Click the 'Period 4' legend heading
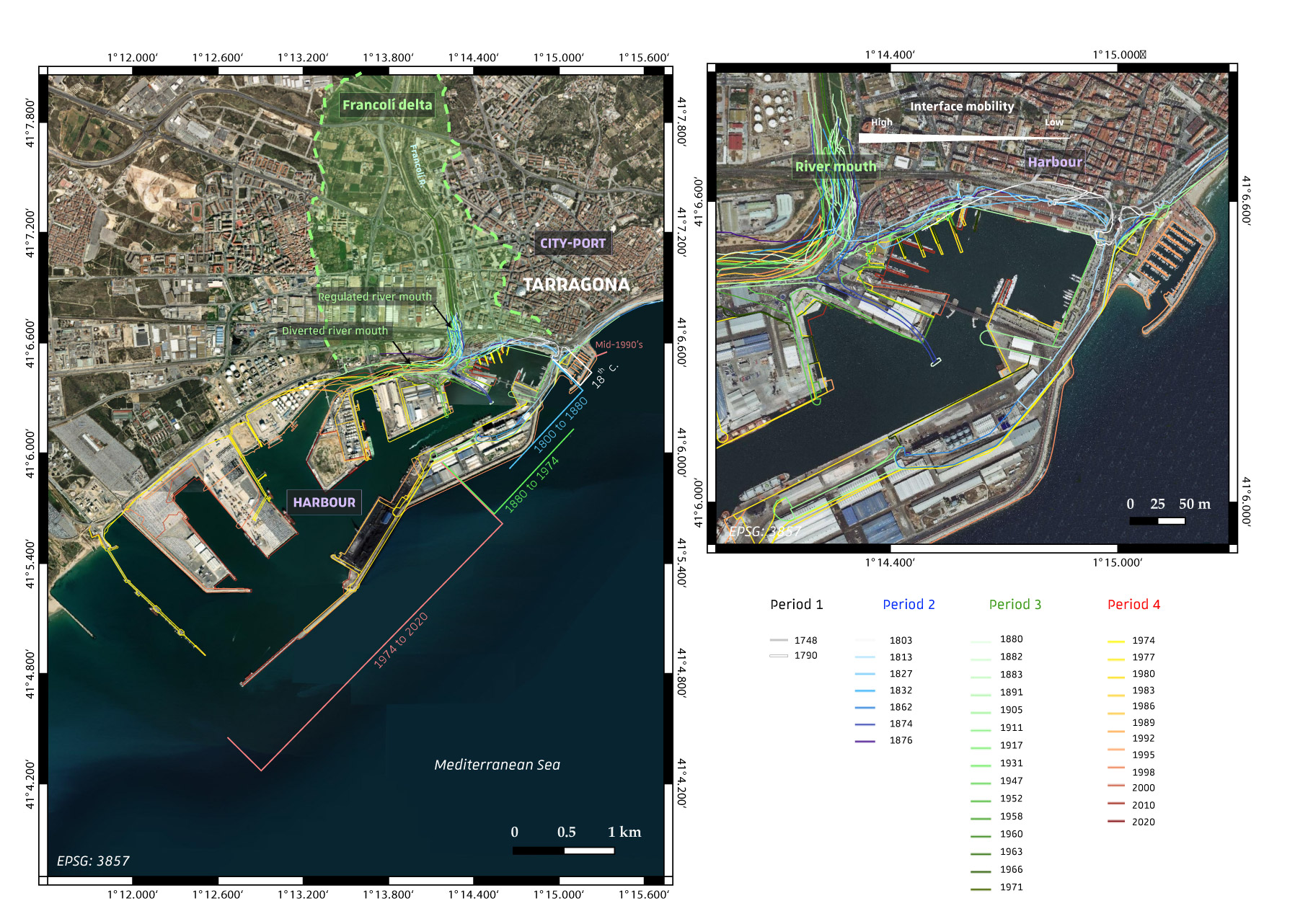Screen dimensions: 1295x924 (x=1134, y=605)
